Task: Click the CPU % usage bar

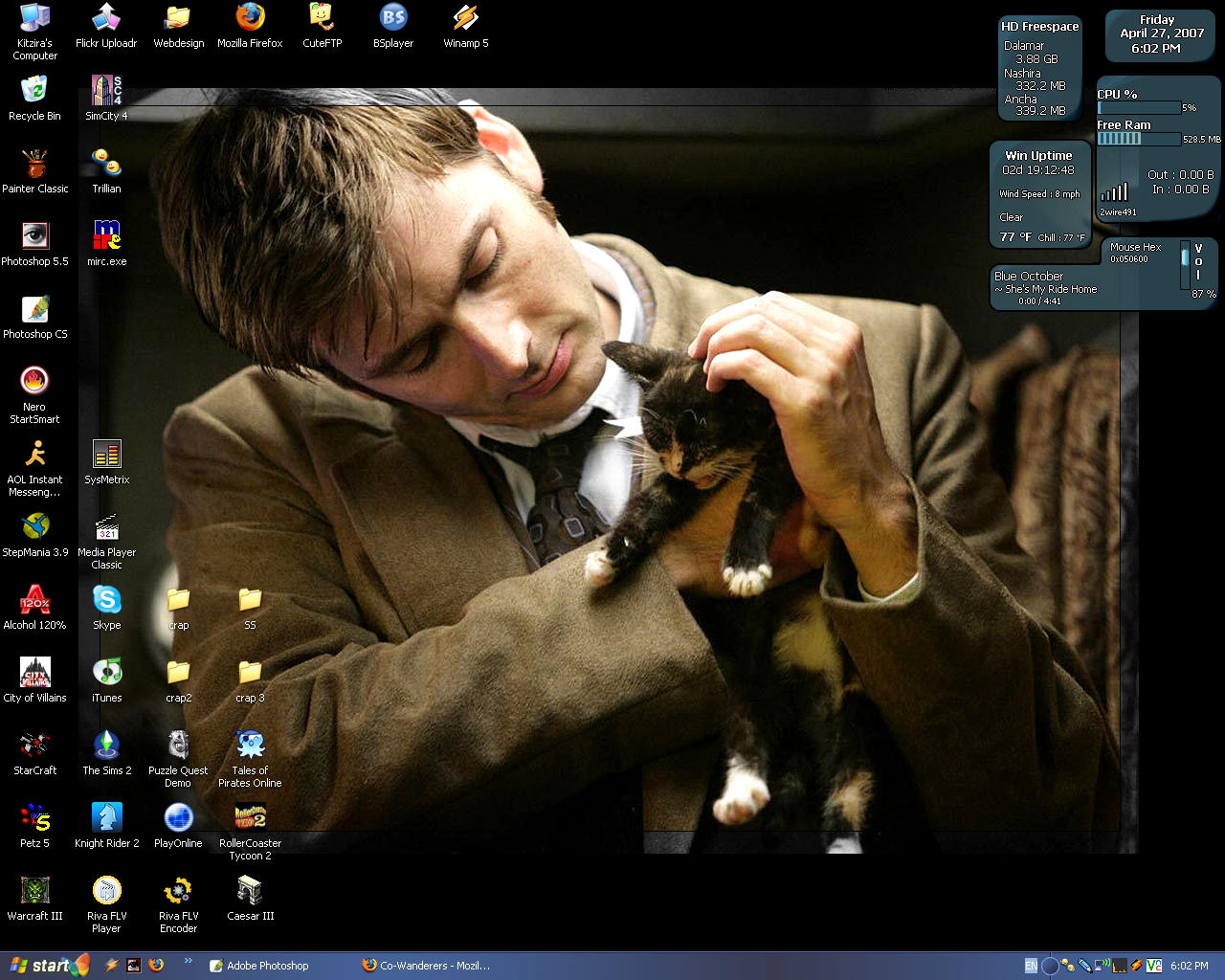Action: 1138,108
